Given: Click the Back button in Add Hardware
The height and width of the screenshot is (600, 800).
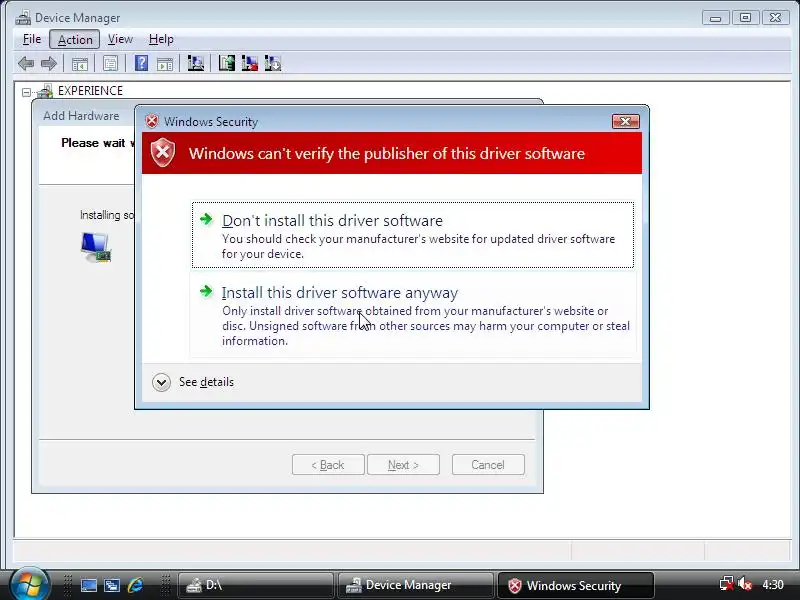Looking at the screenshot, I should coord(328,465).
